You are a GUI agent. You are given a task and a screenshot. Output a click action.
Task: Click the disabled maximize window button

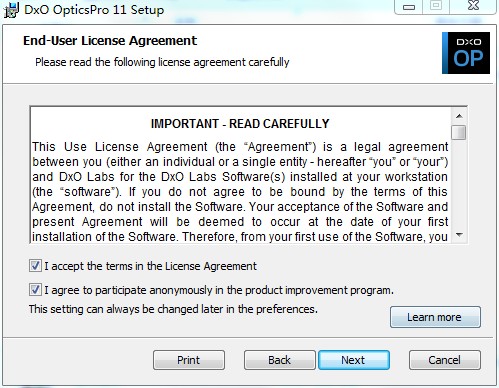(436, 7)
